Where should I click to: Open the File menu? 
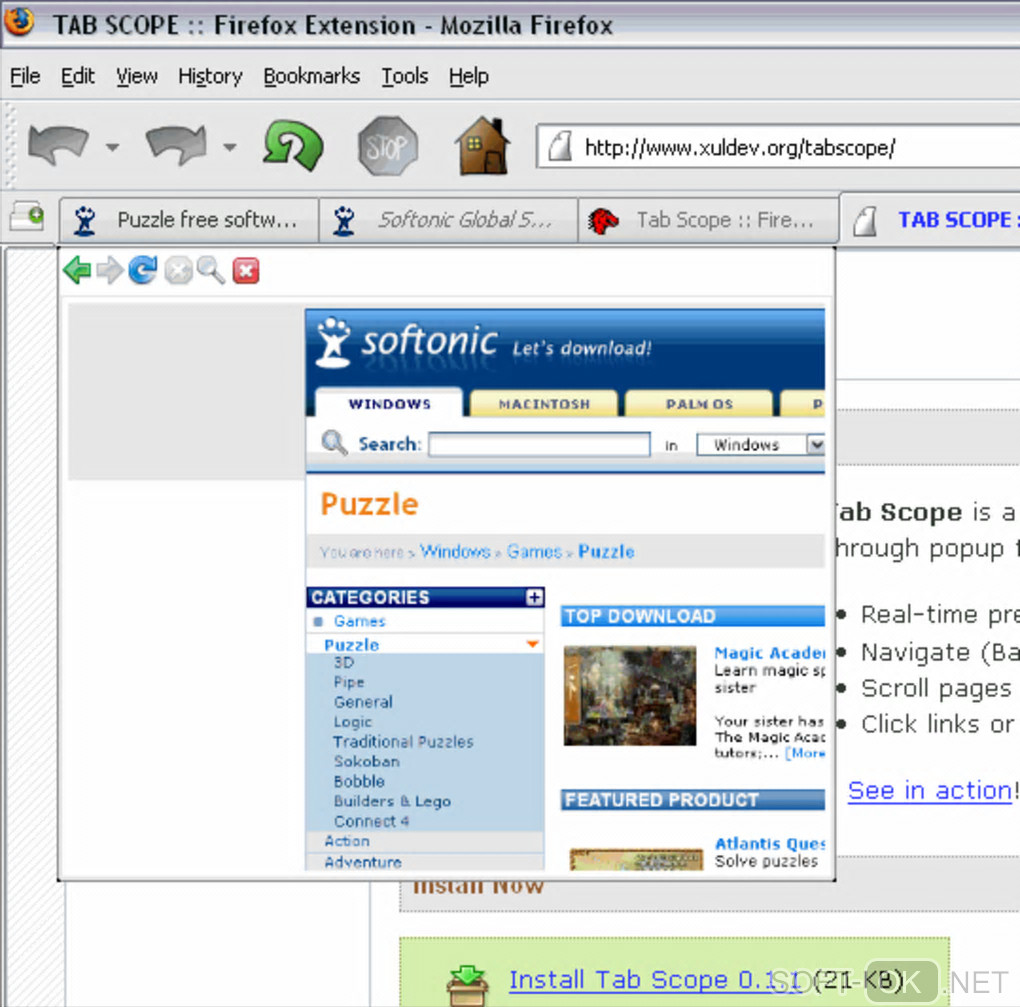[x=25, y=76]
